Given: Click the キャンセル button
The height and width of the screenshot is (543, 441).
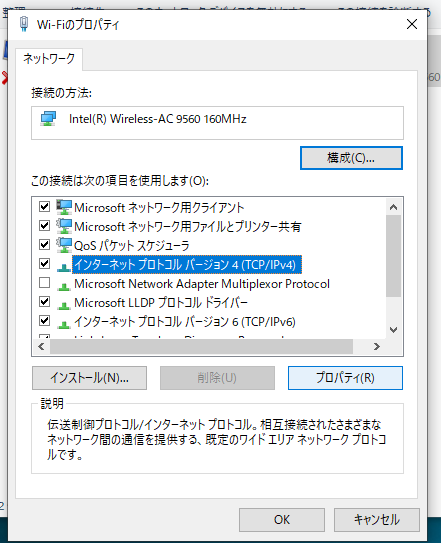Looking at the screenshot, I should (x=377, y=520).
